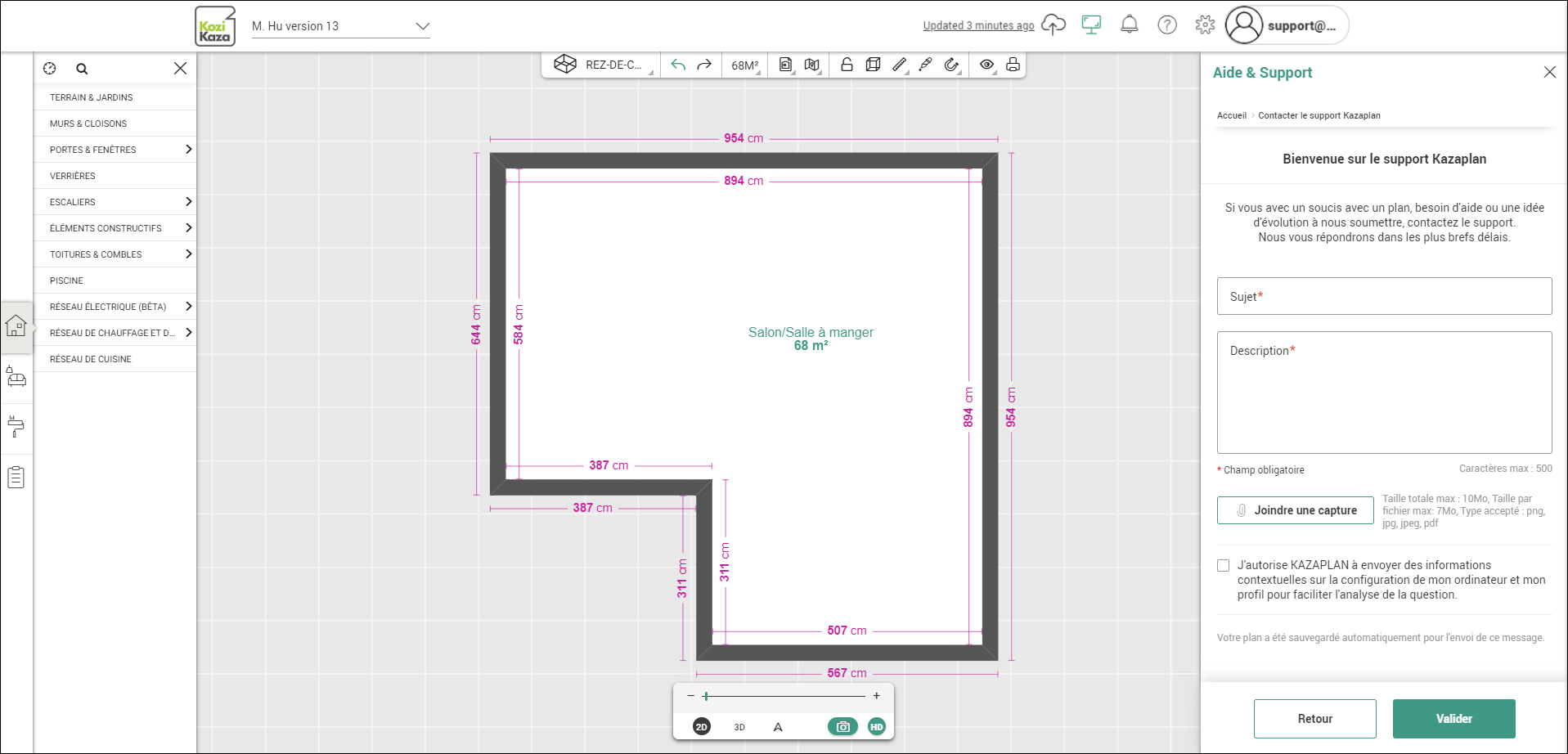Switch to 3D view mode
Screen dimensions: 1568x754
pos(739,727)
